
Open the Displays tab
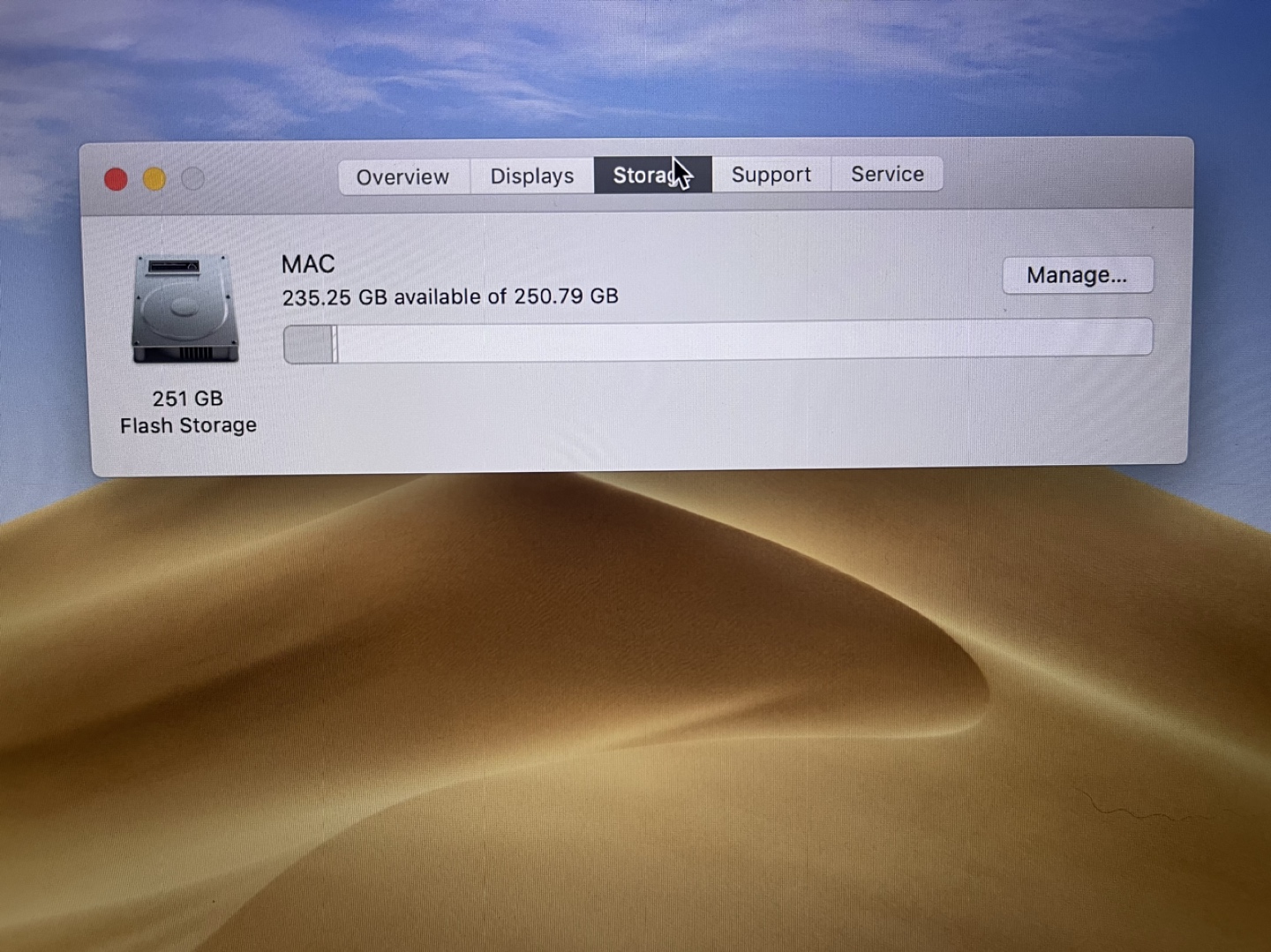(x=532, y=176)
